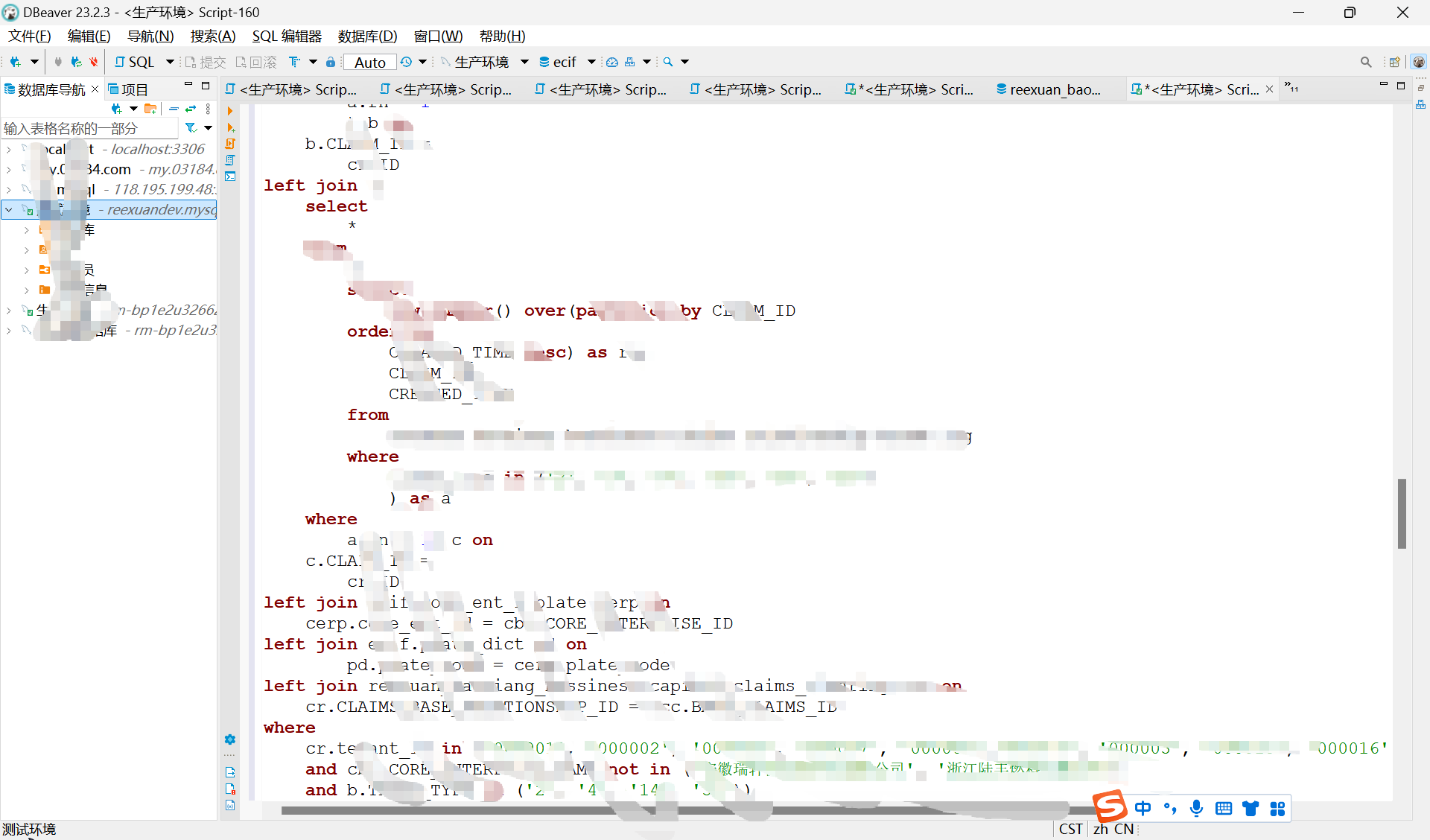Viewport: 1430px width, 840px height.
Task: Open new SQL script button
Action: coord(135,62)
